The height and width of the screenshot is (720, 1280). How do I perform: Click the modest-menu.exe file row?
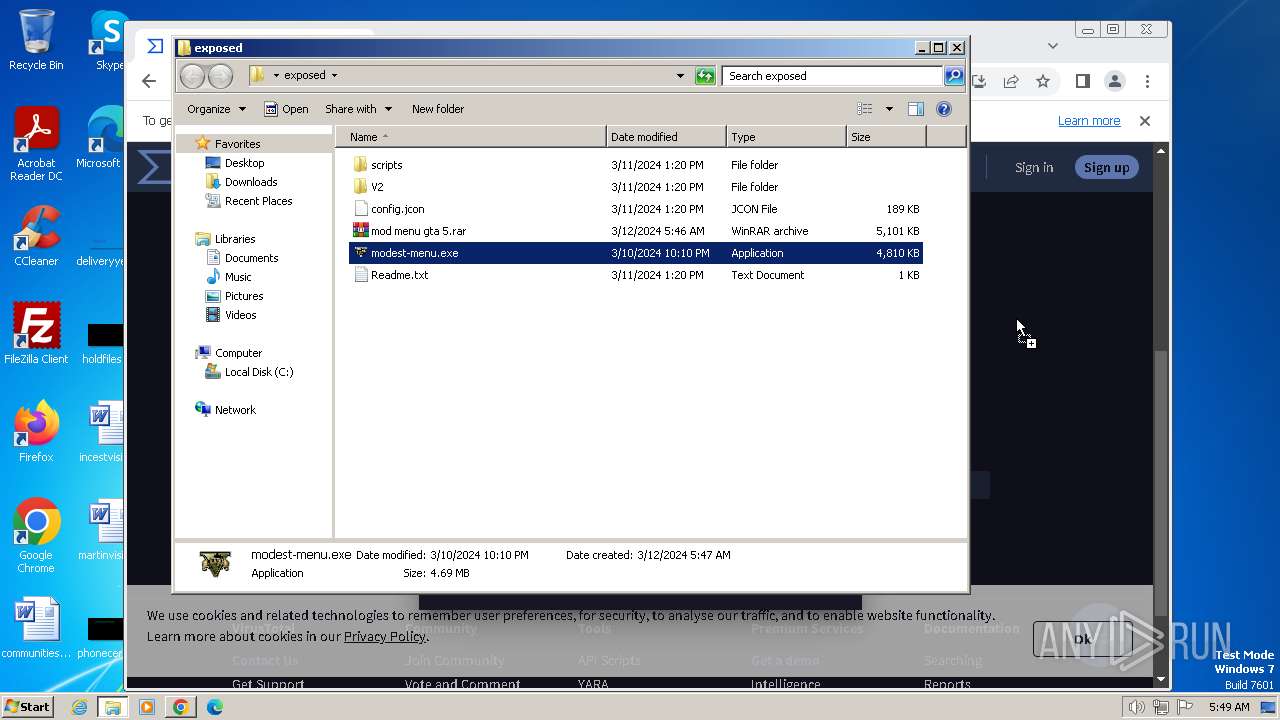(635, 253)
